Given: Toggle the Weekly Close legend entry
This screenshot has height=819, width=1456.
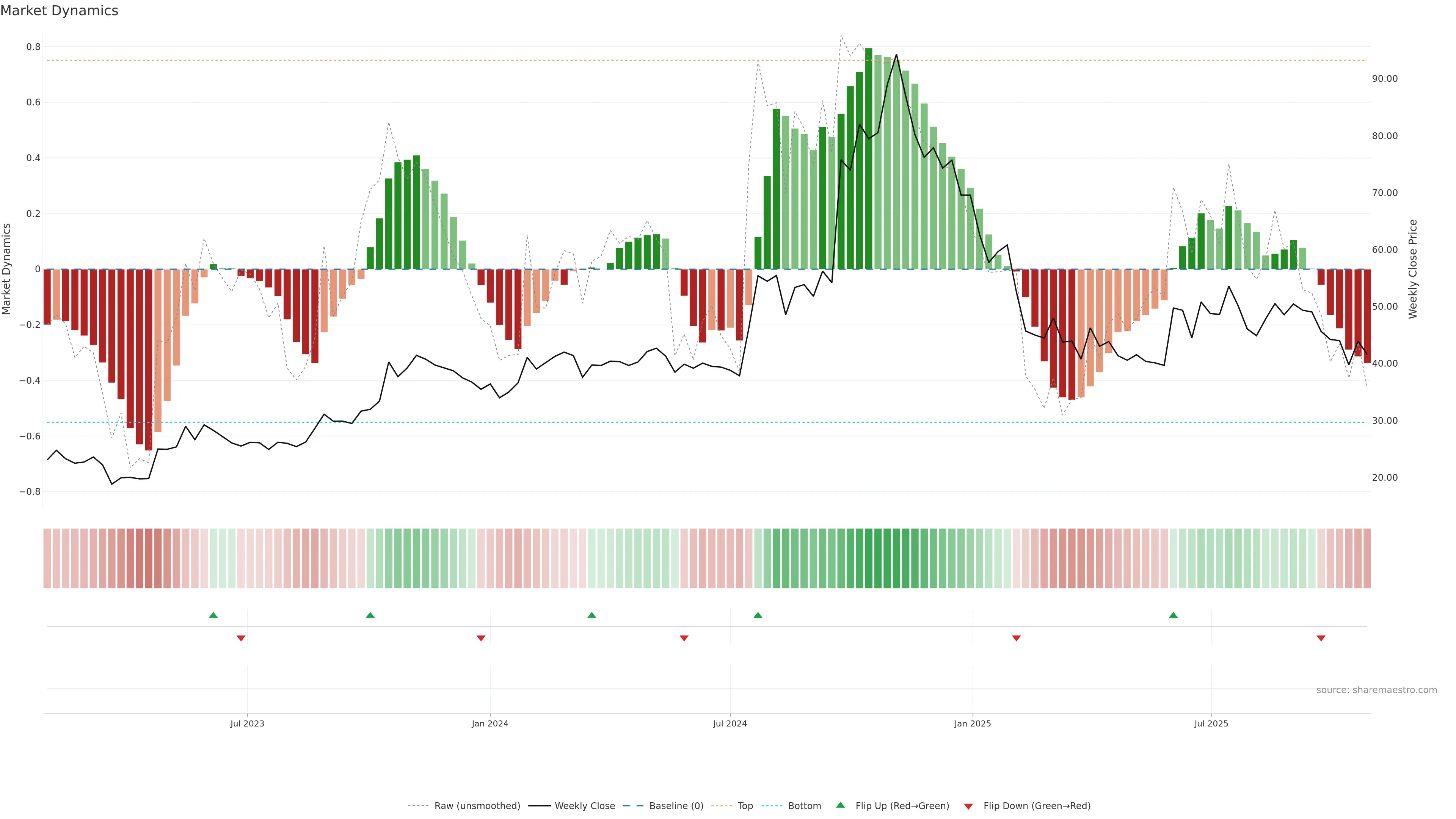Looking at the screenshot, I should pyautogui.click(x=584, y=805).
